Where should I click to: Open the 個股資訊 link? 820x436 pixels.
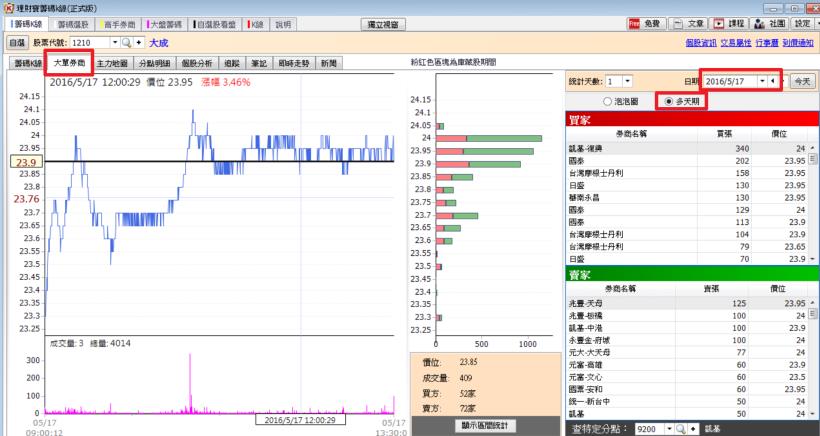pyautogui.click(x=702, y=44)
